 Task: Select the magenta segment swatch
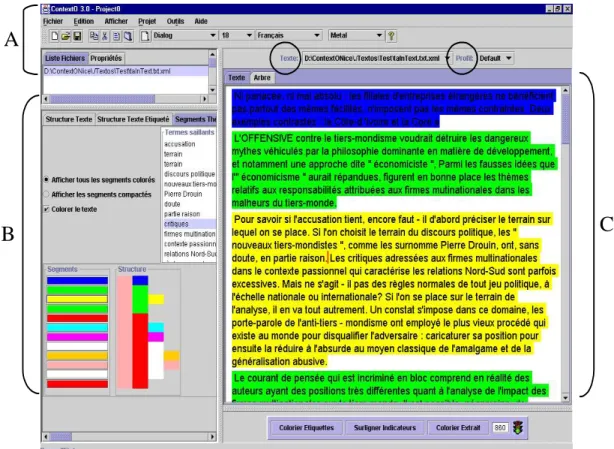tap(77, 337)
